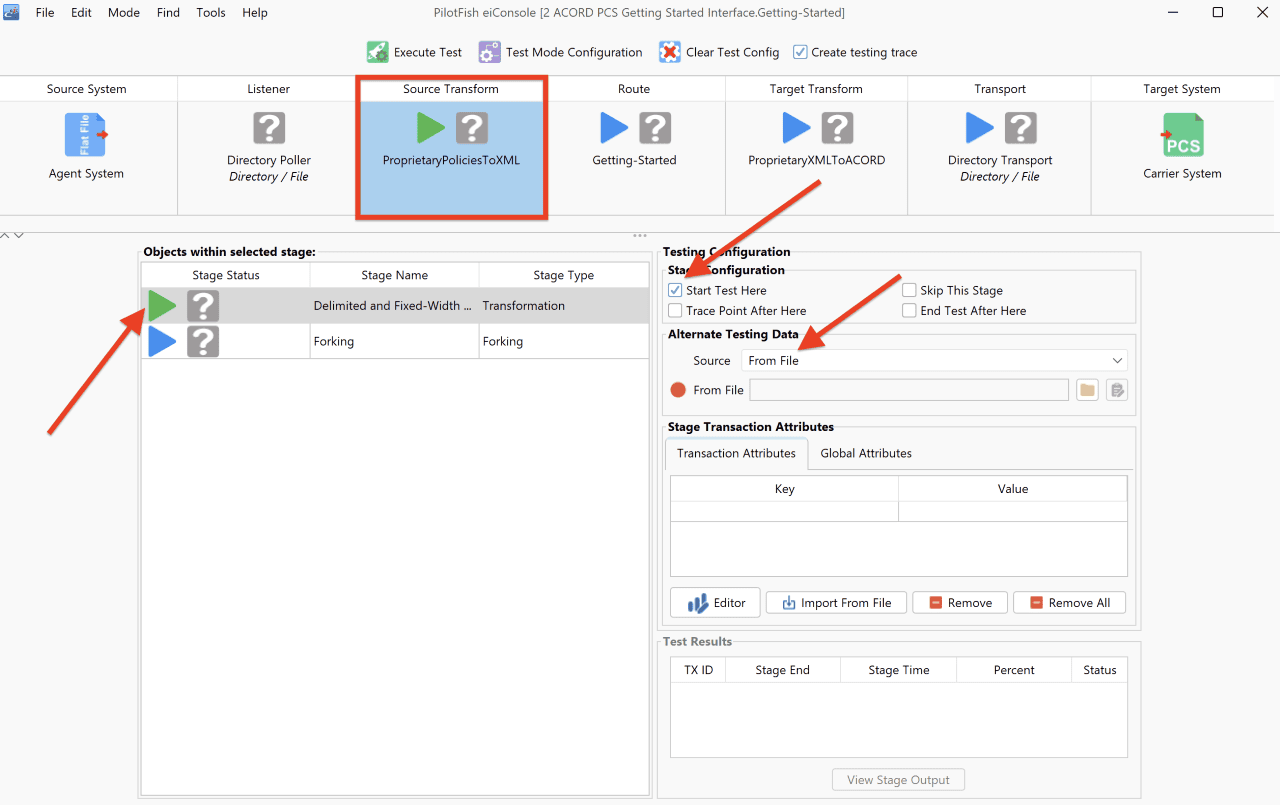Screen dimensions: 1280x805
Task: Click the Remove All button
Action: click(x=1069, y=603)
